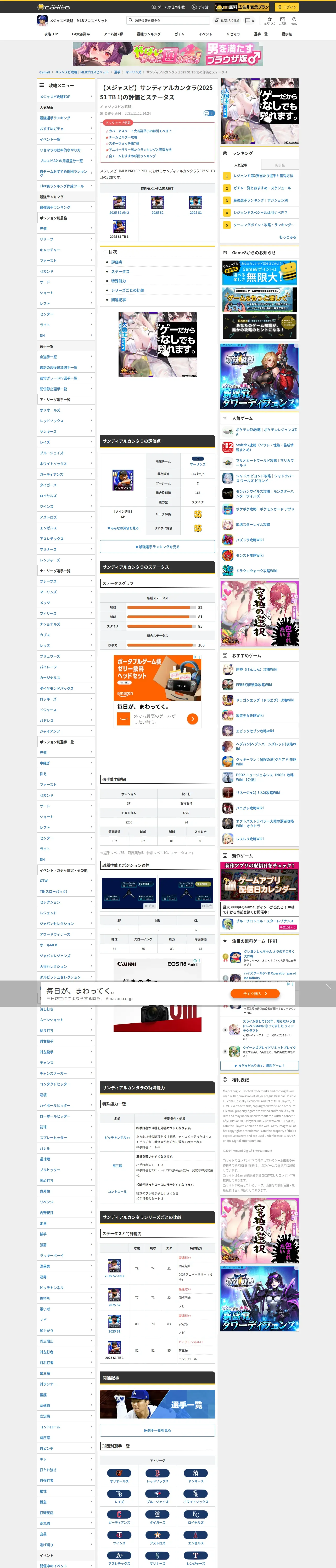
Task: Select the レイズ team logo
Action: (x=119, y=1493)
